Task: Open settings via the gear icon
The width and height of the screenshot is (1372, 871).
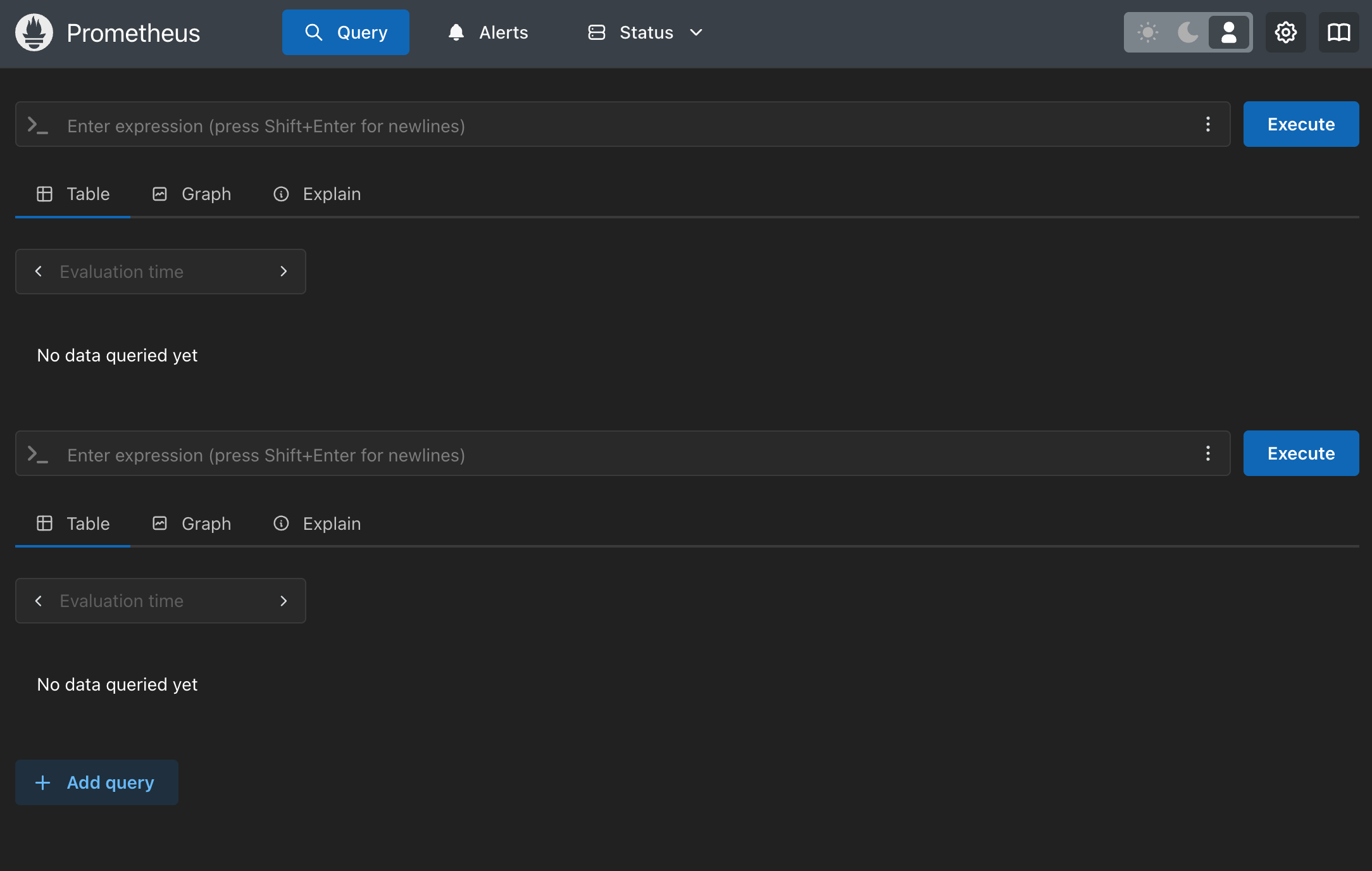Action: tap(1285, 32)
